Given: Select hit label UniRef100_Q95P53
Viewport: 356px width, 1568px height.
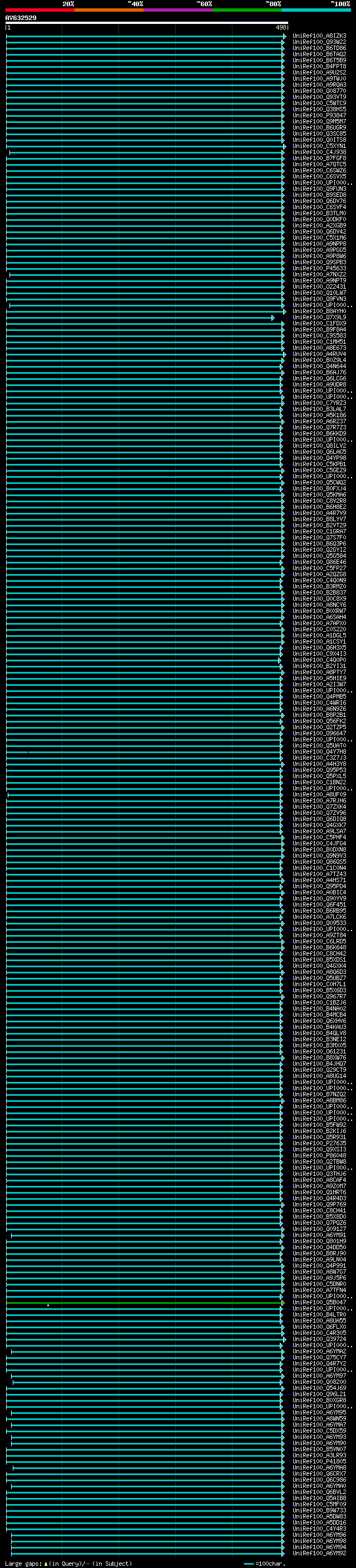Looking at the screenshot, I should coord(319,769).
